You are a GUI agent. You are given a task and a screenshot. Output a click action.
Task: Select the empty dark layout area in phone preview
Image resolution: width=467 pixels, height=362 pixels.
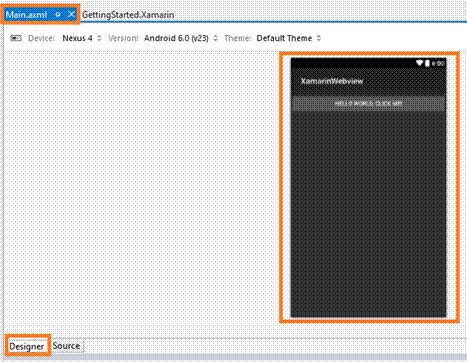(368, 213)
